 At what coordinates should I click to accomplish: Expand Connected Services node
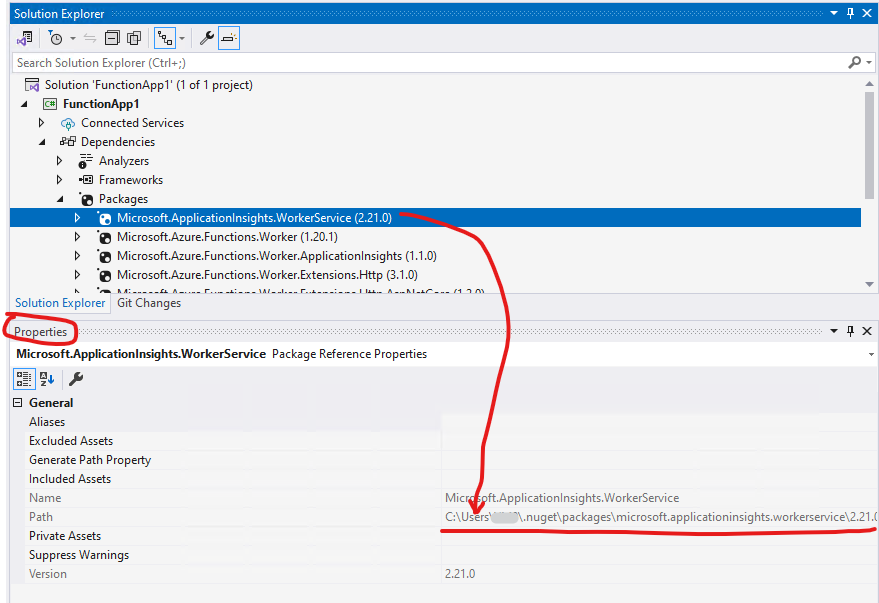[41, 123]
